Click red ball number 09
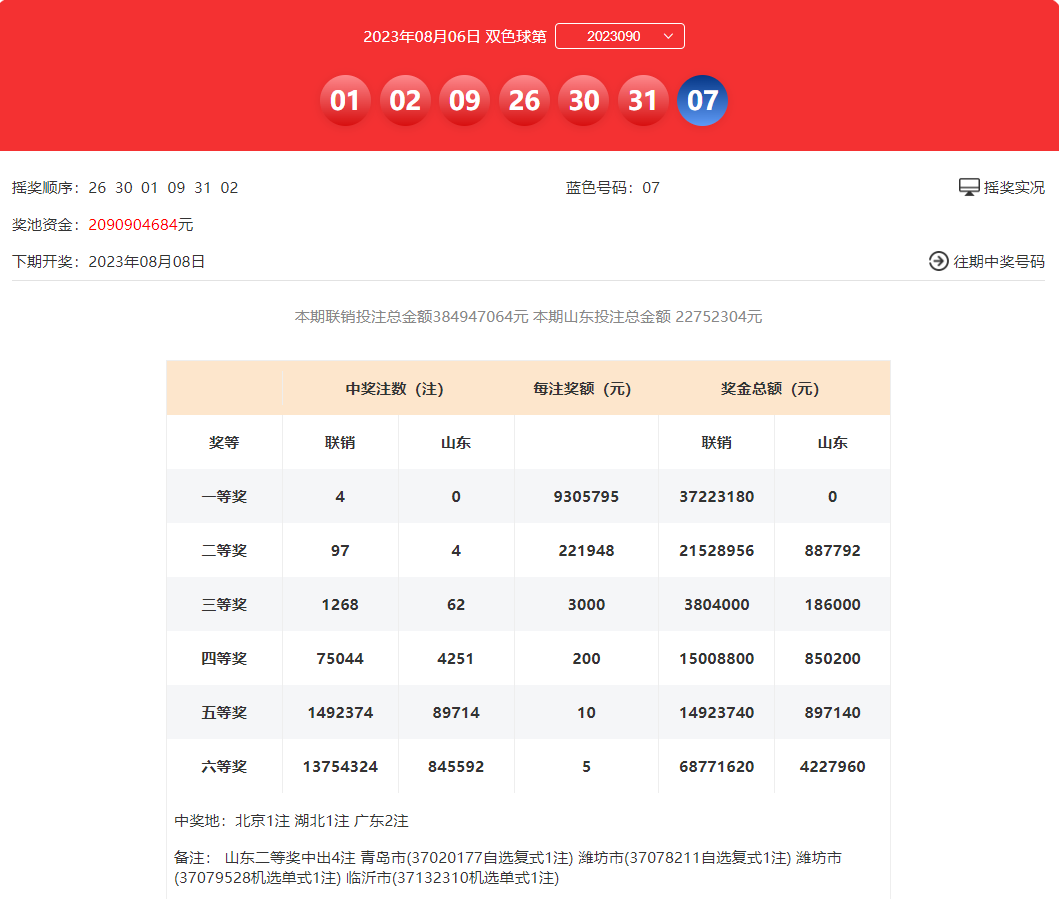The image size is (1059, 899). pyautogui.click(x=464, y=100)
